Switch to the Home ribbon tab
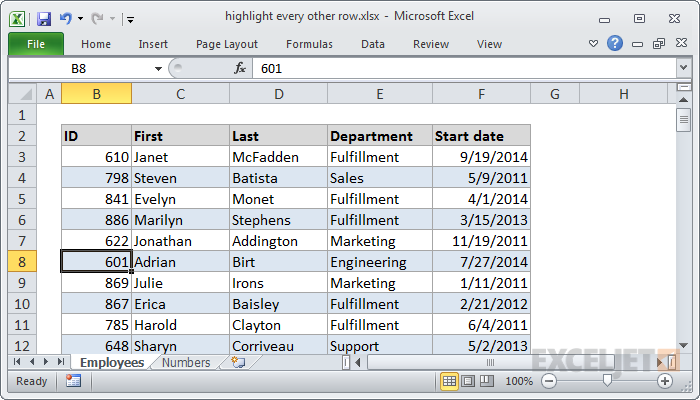 click(x=96, y=44)
